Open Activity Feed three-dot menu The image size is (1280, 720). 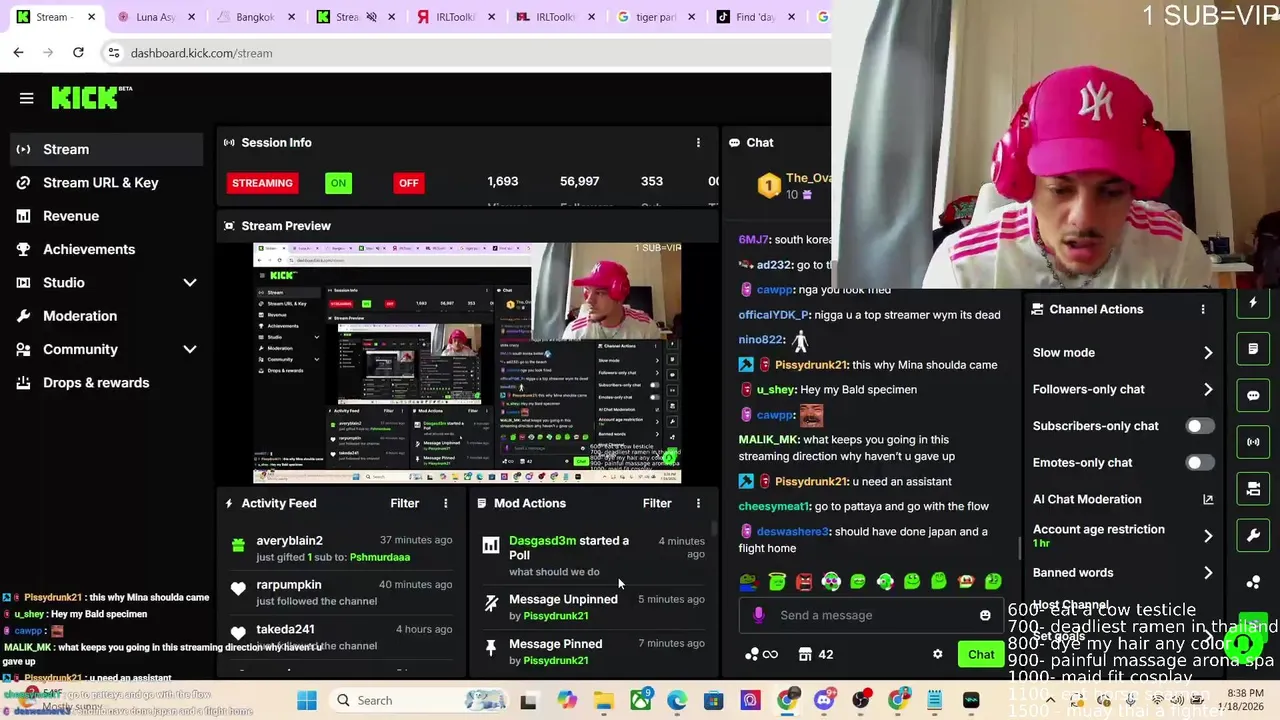[446, 503]
